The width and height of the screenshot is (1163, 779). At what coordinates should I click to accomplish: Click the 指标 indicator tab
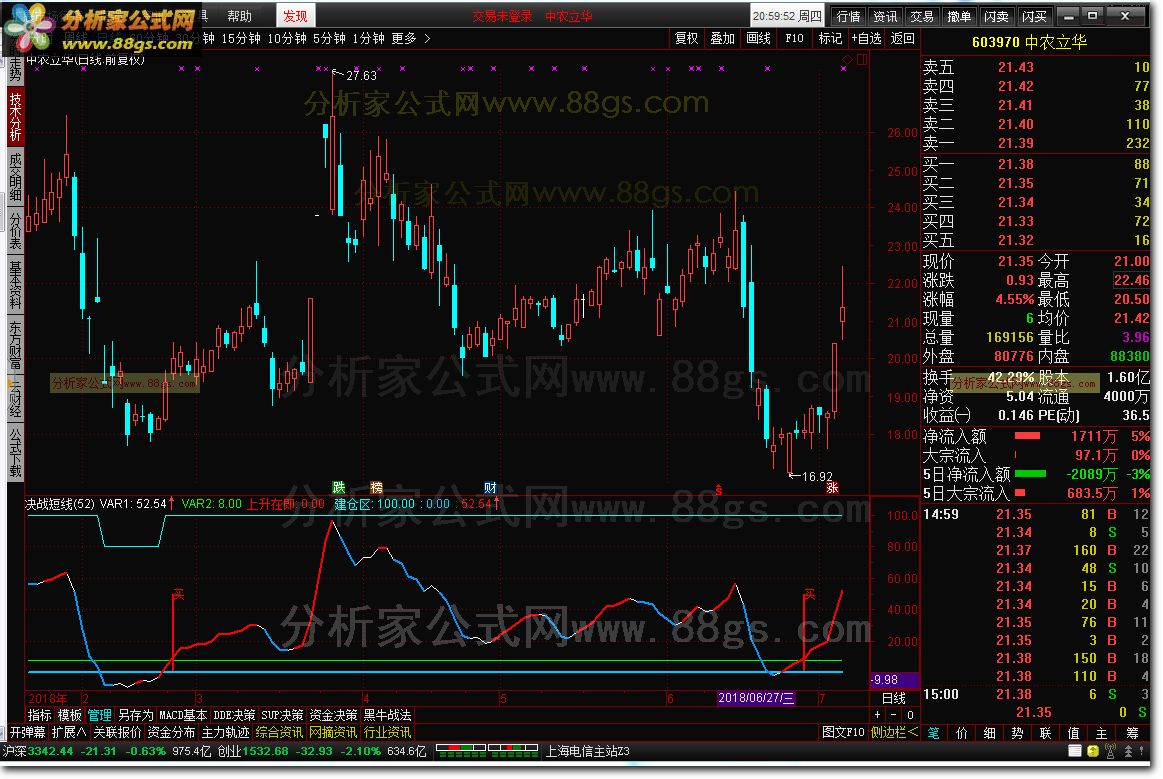tap(39, 715)
